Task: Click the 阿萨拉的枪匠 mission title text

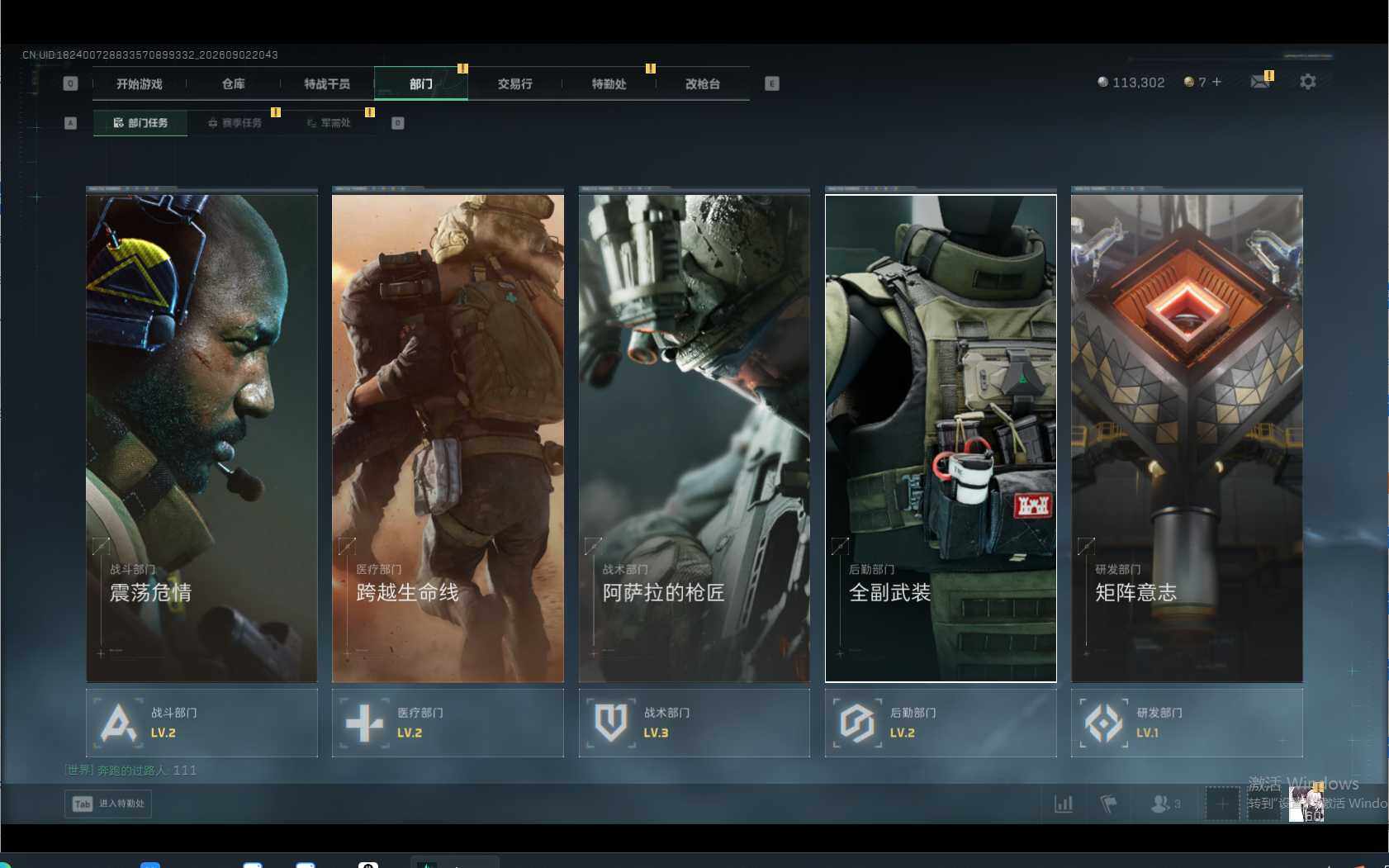Action: coord(664,593)
